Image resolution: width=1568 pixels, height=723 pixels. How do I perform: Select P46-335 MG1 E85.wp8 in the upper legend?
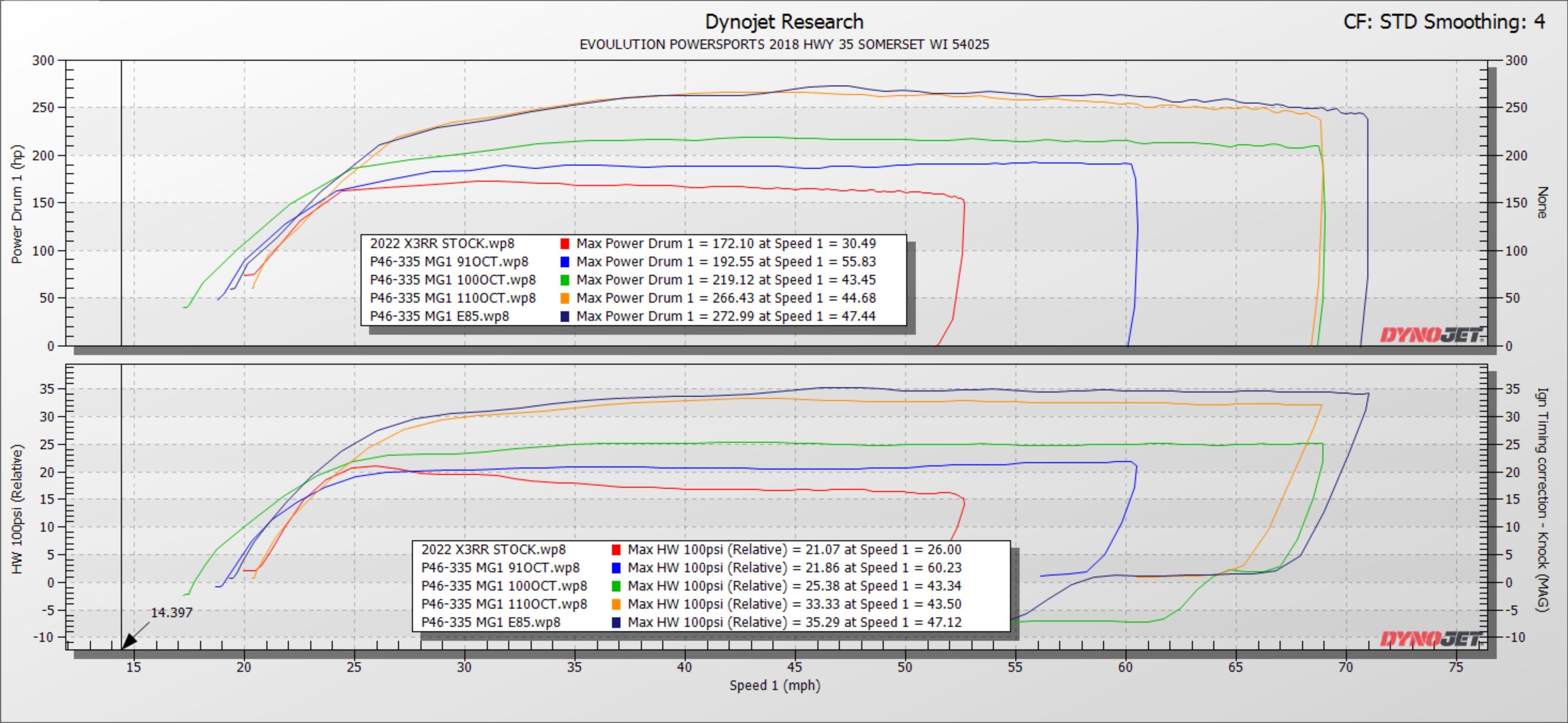tap(439, 317)
